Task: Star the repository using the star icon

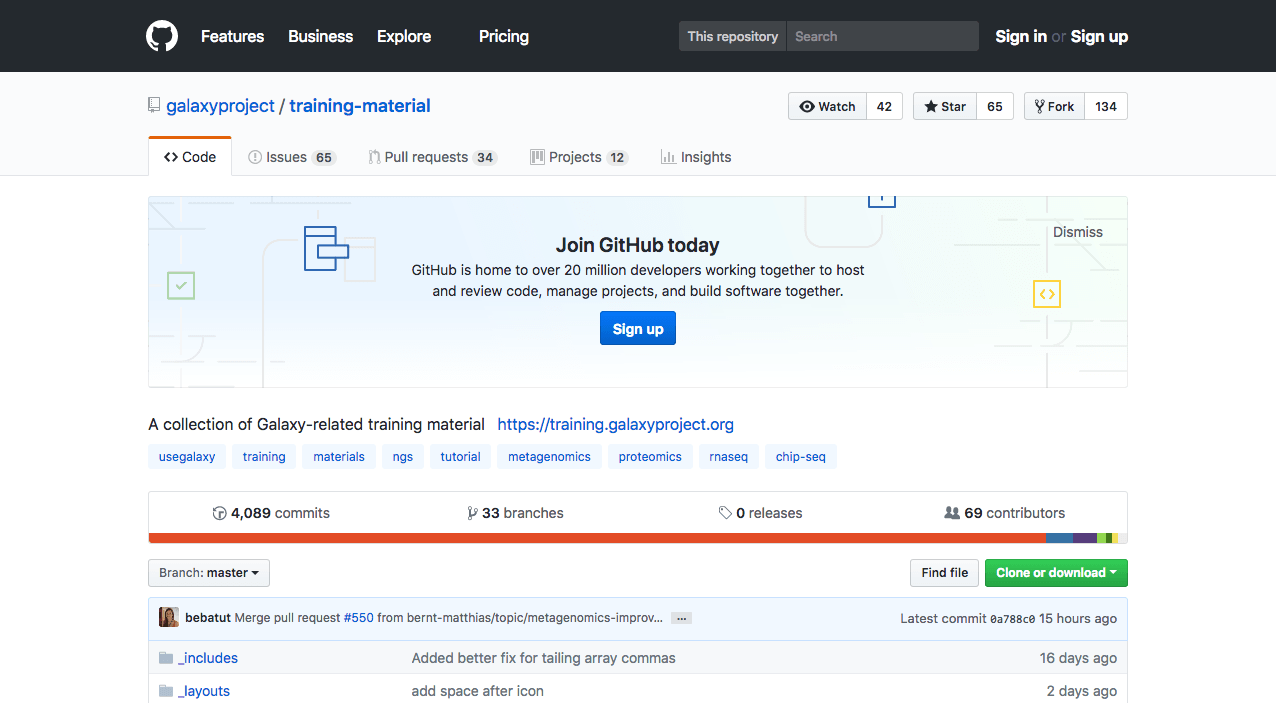Action: click(930, 106)
